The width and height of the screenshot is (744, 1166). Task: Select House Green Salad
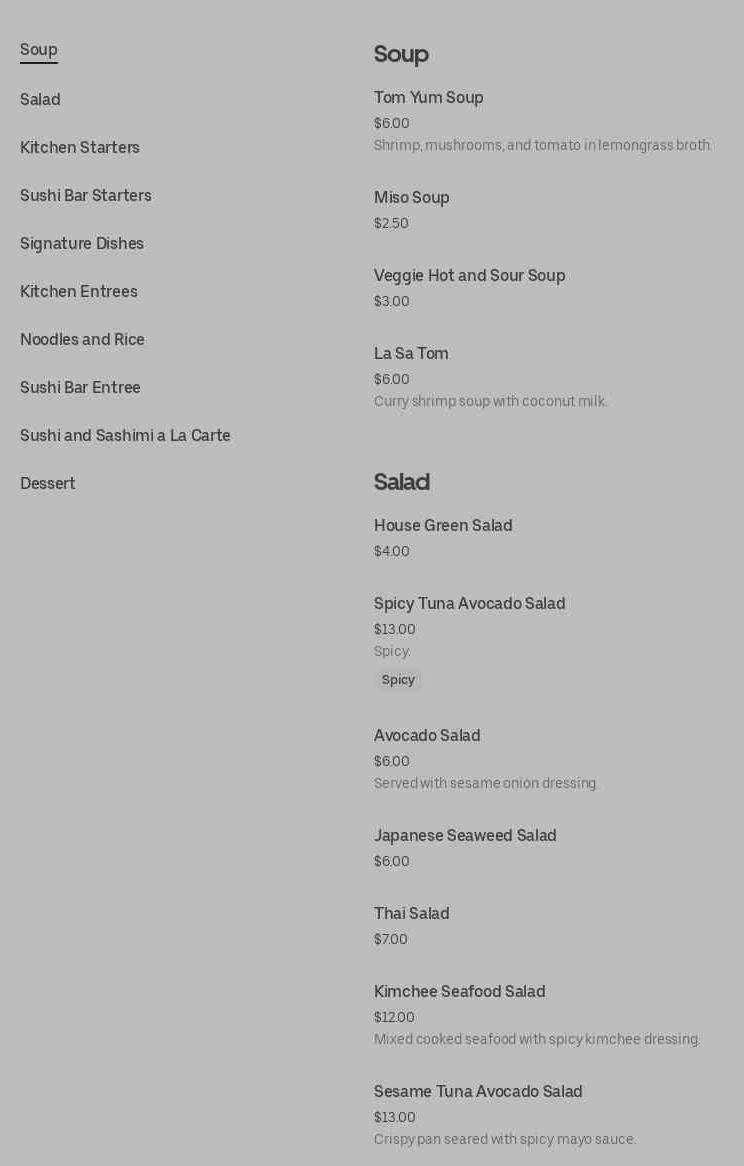[443, 526]
